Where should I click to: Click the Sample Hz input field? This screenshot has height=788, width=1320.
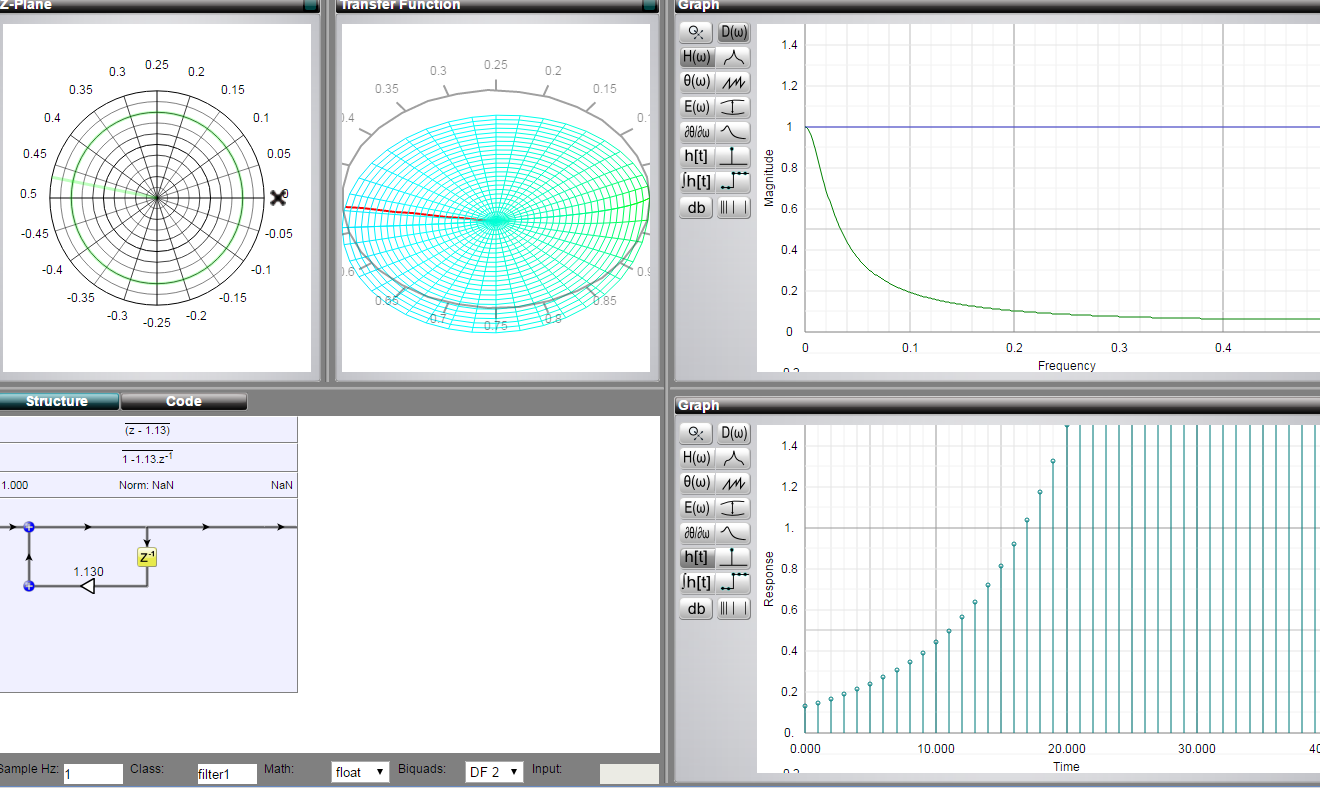[93, 774]
